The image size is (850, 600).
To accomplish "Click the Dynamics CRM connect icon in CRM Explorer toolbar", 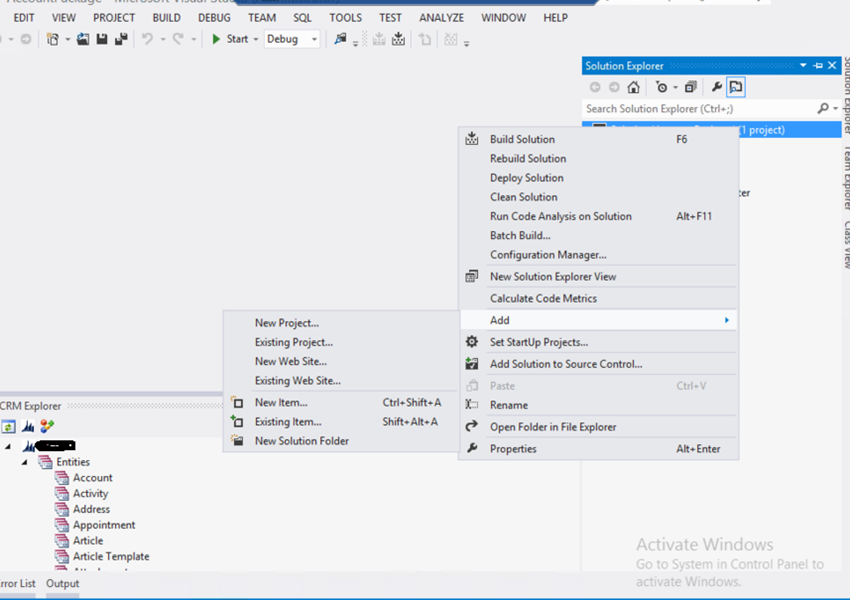I will 28,427.
